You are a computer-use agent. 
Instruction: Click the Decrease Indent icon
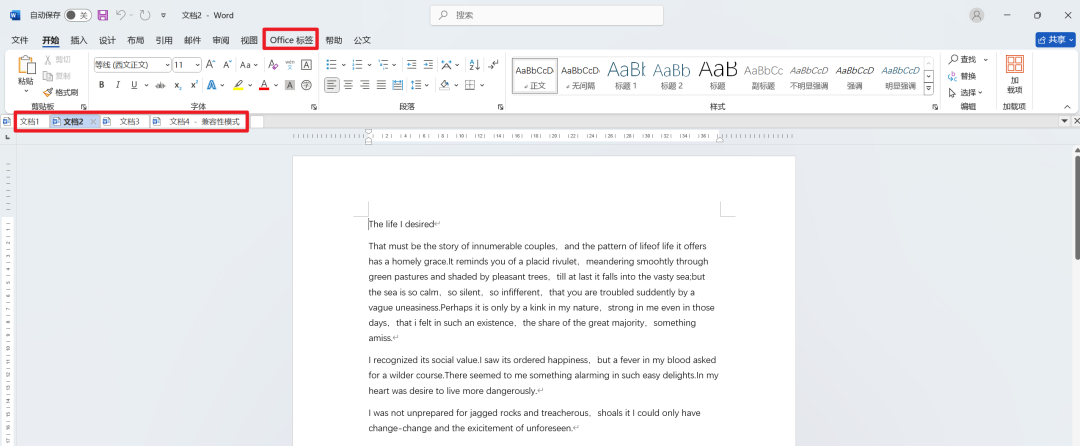pos(412,65)
